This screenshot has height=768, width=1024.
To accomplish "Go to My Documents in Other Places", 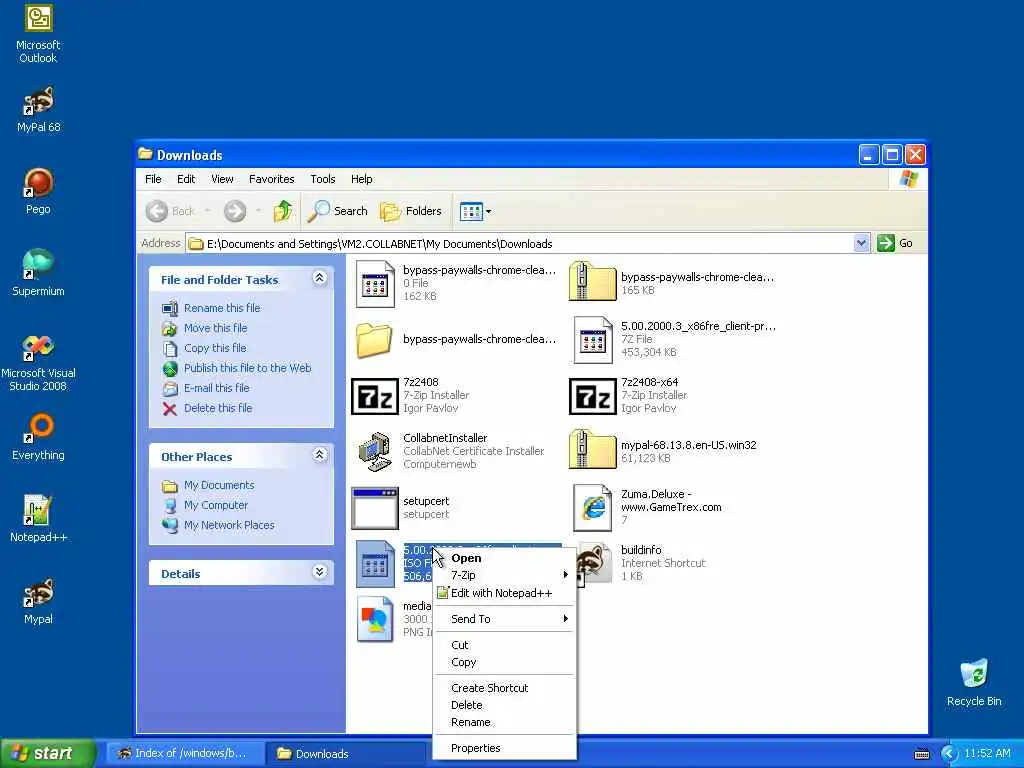I will [219, 485].
